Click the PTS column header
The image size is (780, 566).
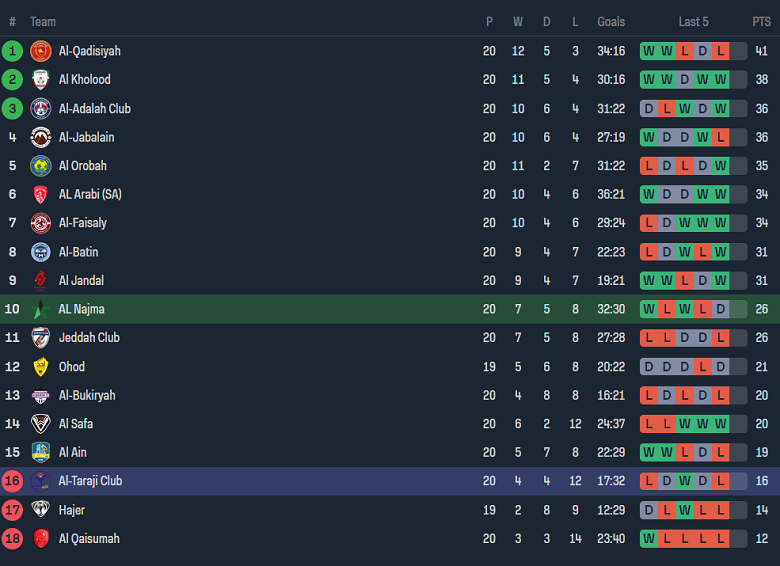(762, 22)
